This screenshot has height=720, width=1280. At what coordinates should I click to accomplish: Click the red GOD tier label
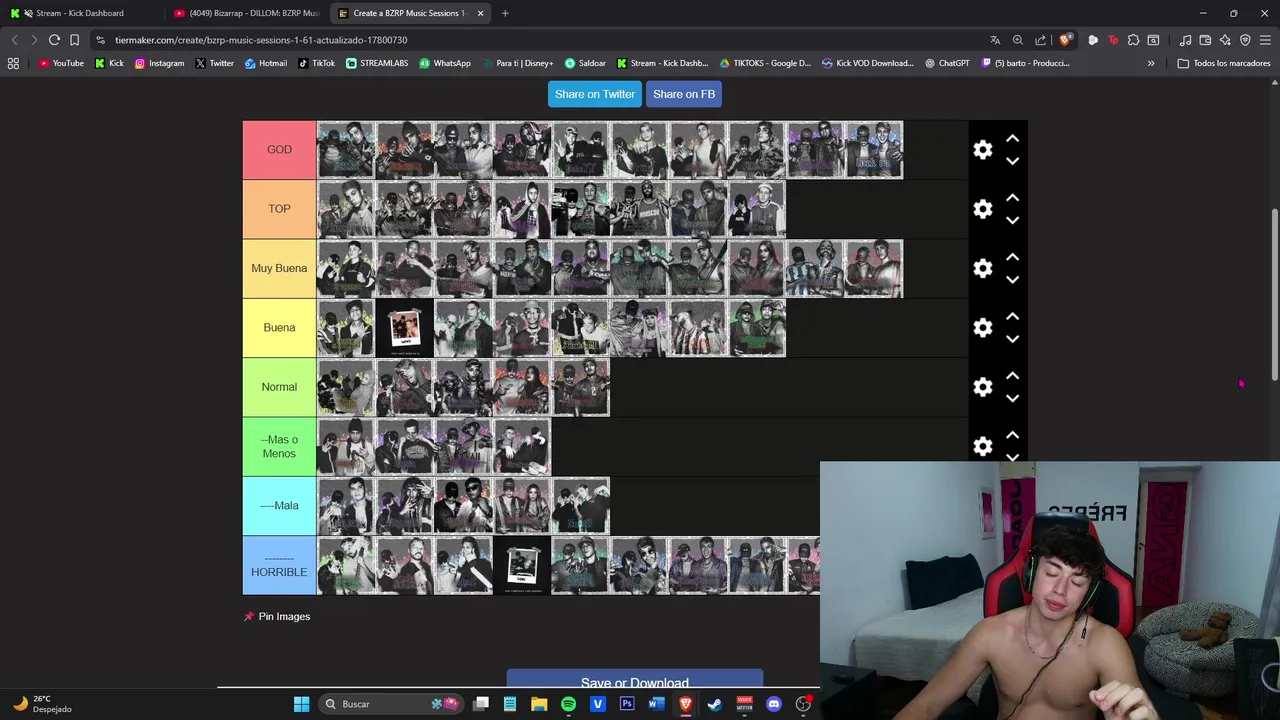point(279,150)
